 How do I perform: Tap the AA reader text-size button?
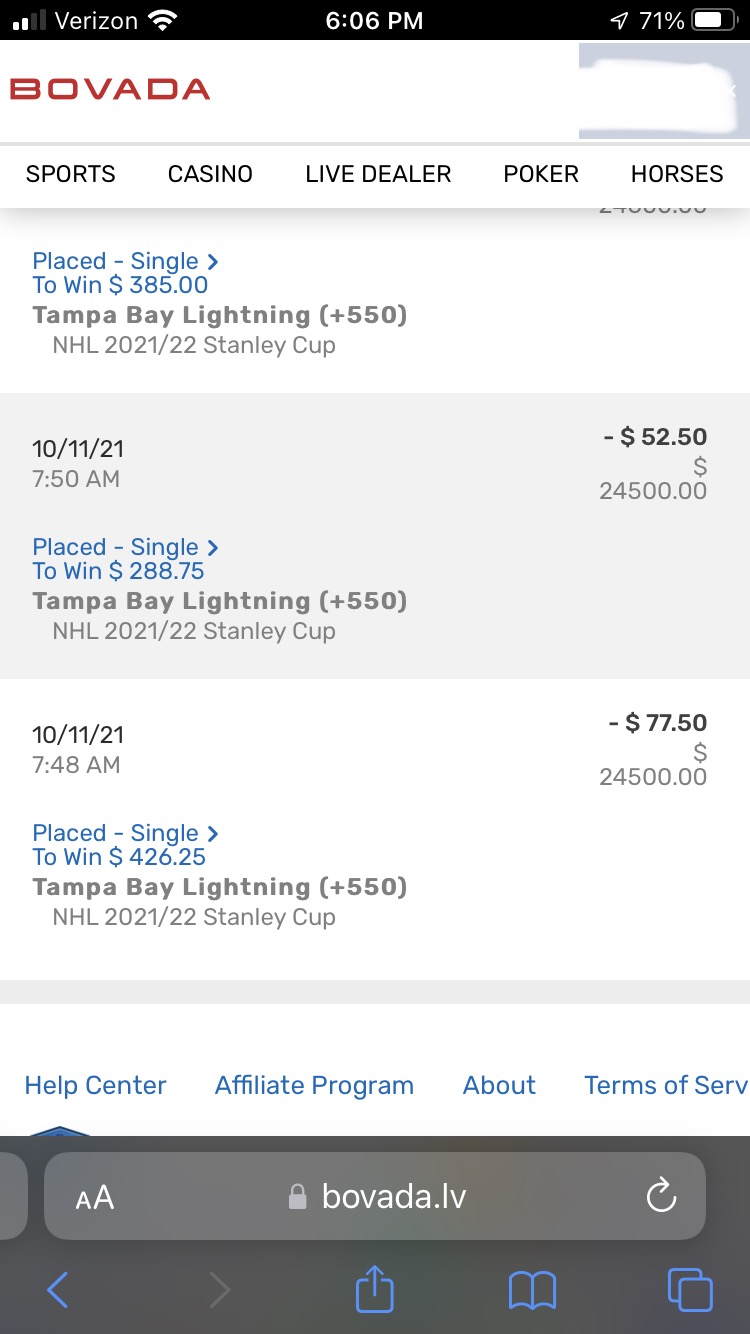tap(95, 1197)
